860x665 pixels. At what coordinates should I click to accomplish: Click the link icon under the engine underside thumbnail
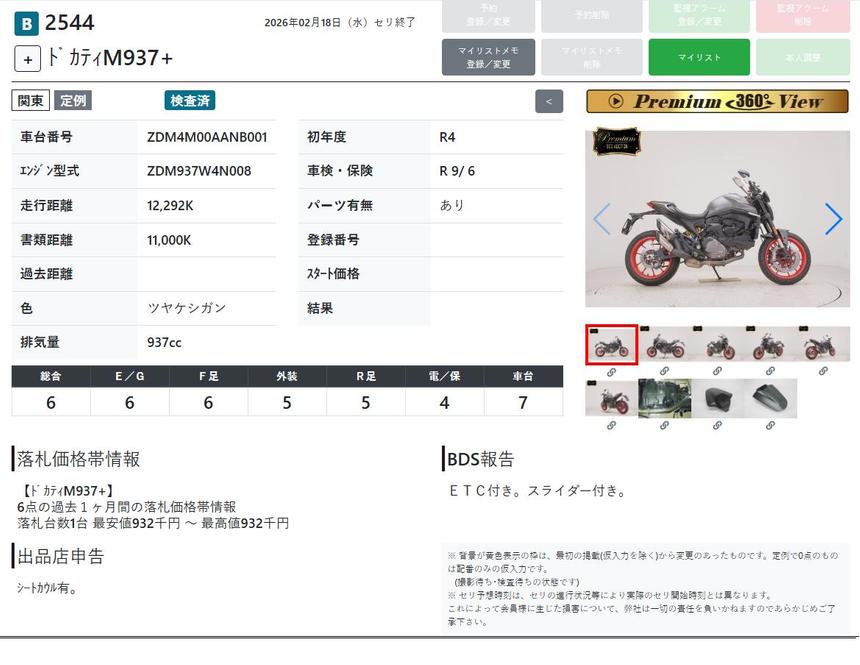click(x=664, y=425)
